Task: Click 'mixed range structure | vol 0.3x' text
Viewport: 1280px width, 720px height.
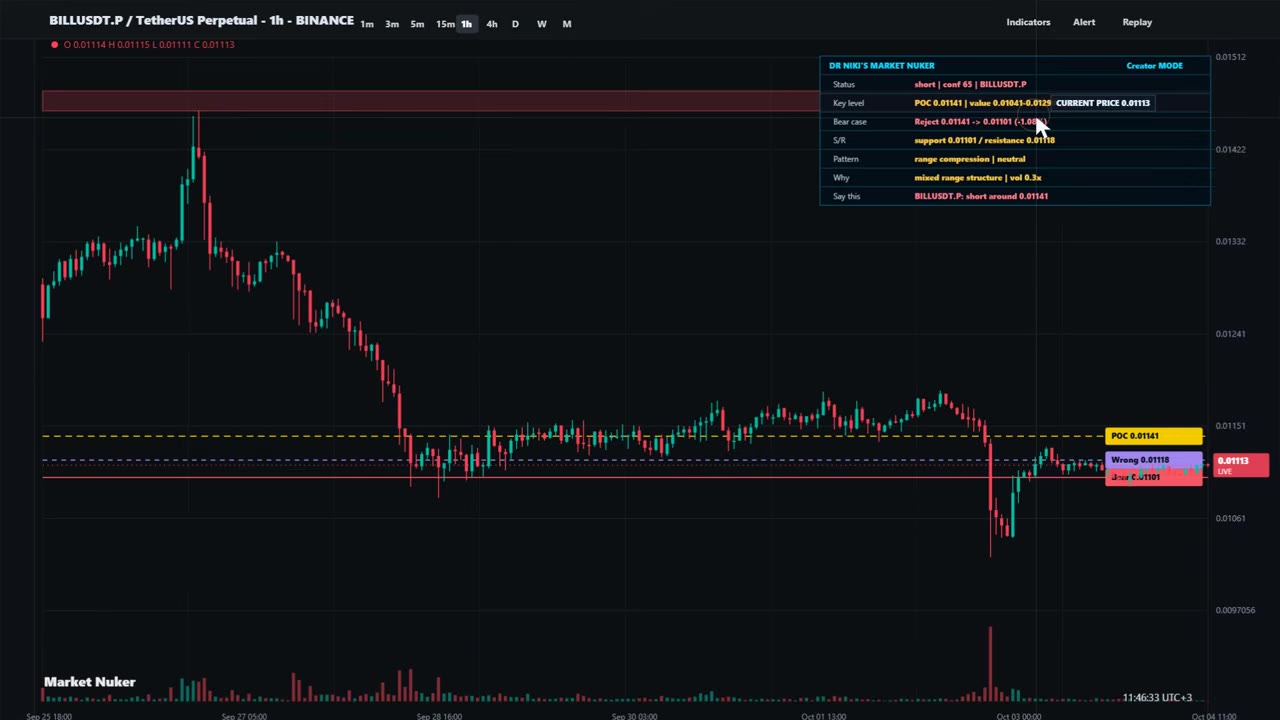Action: tap(977, 178)
